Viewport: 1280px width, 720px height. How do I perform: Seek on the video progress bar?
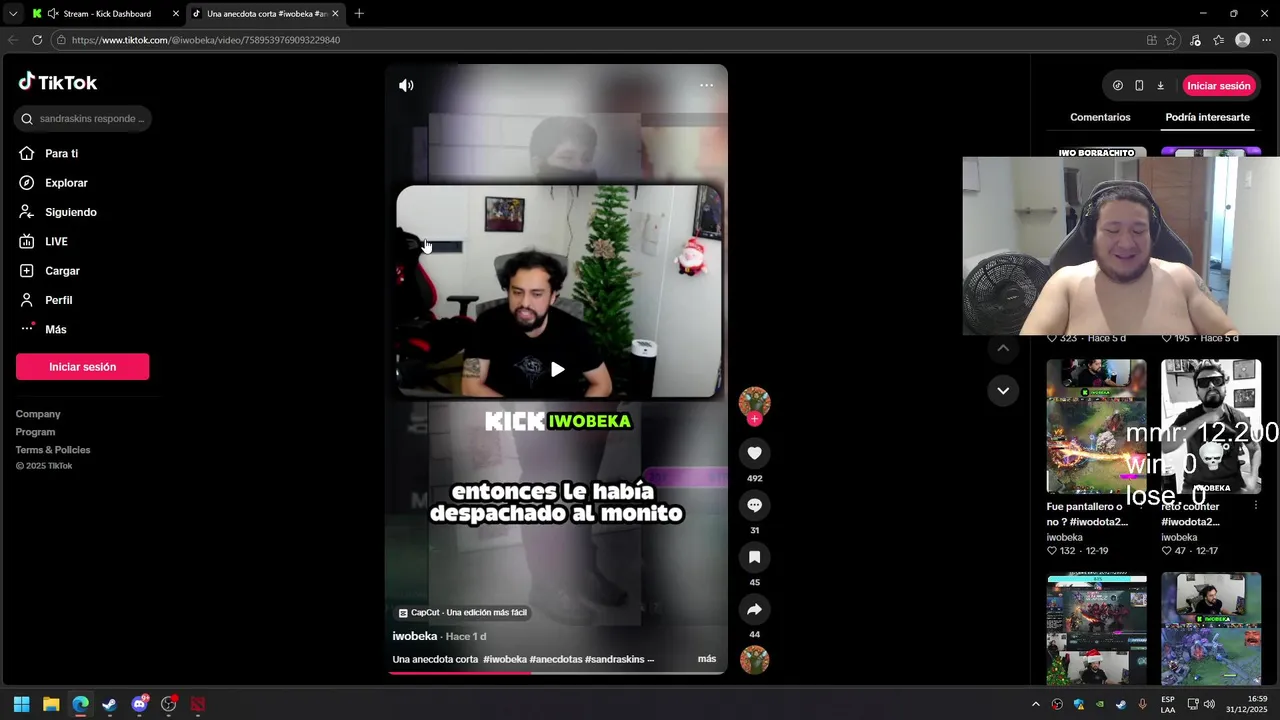tap(557, 672)
